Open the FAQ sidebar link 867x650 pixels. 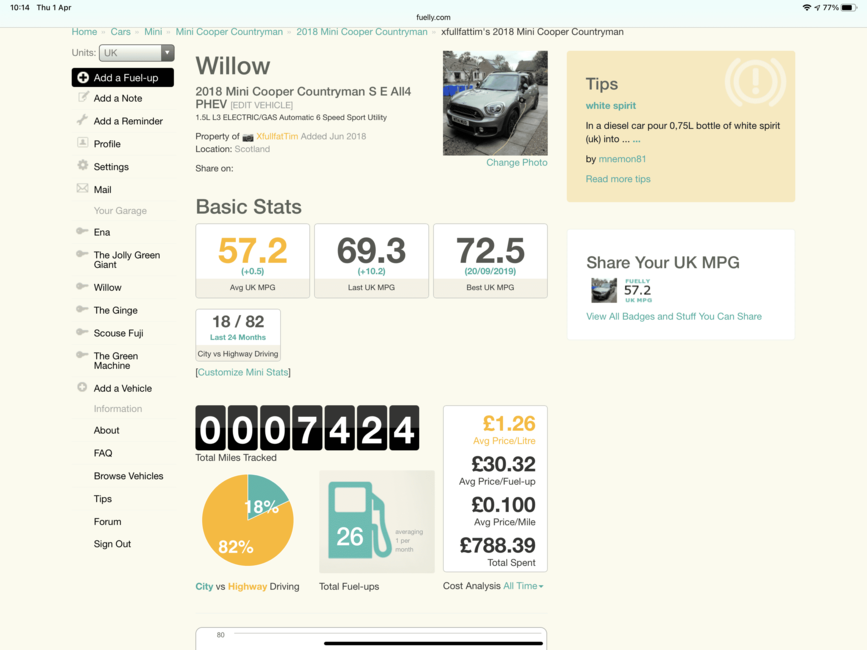(x=103, y=453)
